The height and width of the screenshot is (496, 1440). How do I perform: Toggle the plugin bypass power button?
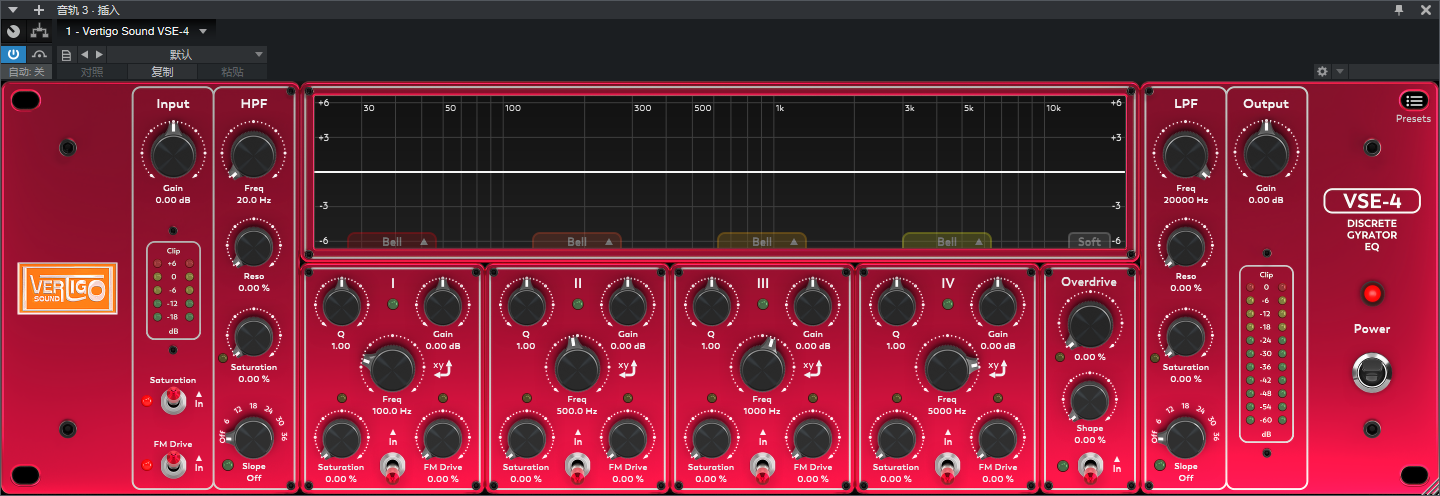click(13, 54)
